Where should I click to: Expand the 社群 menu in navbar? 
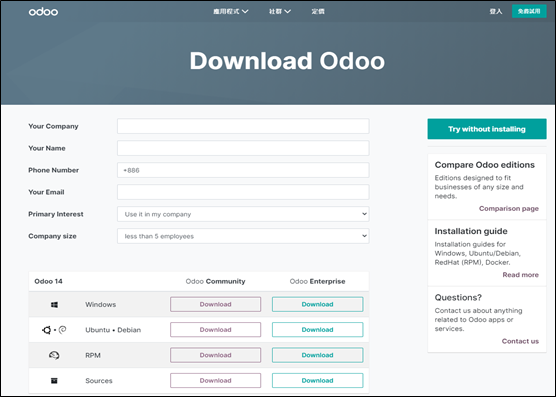click(280, 11)
